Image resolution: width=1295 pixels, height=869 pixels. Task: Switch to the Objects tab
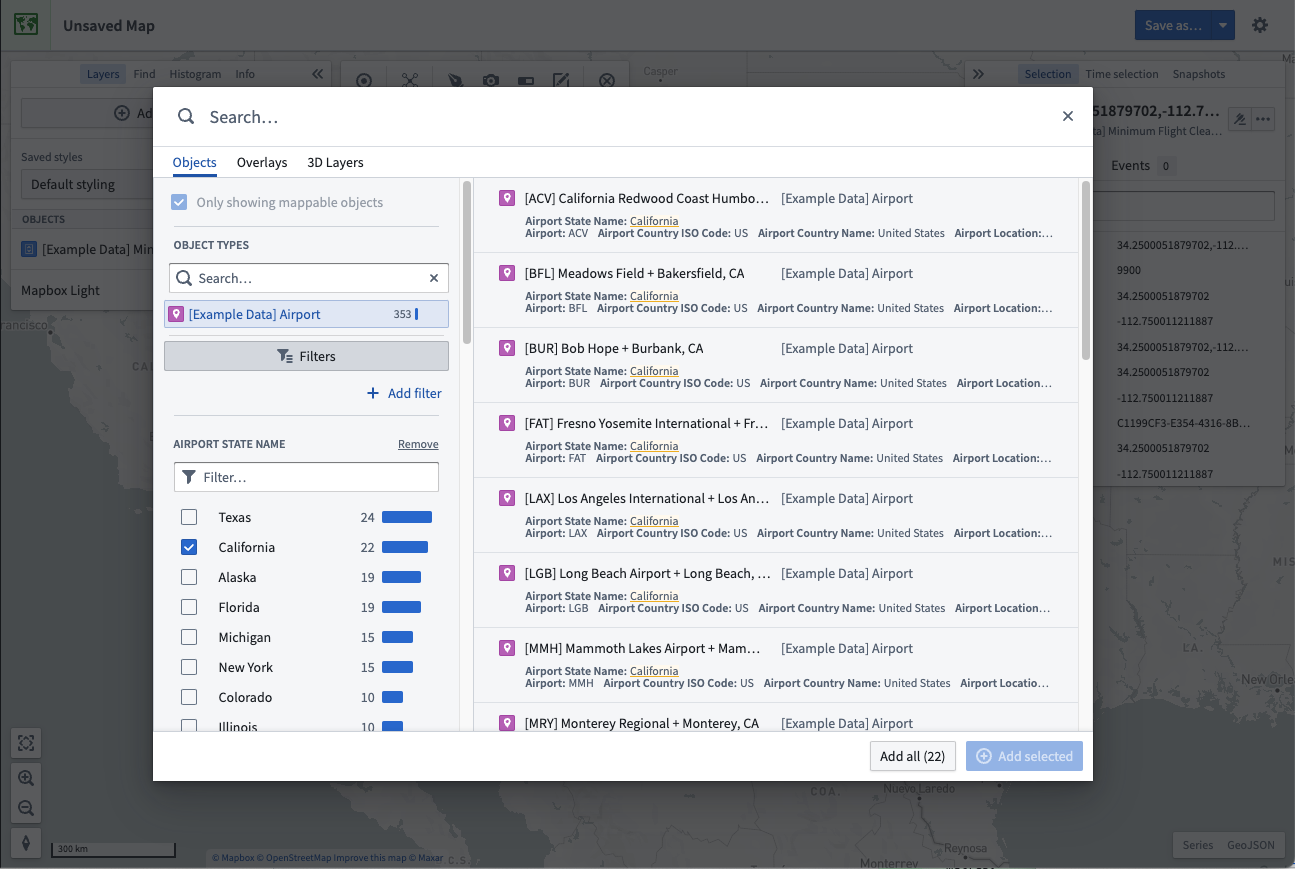[194, 162]
